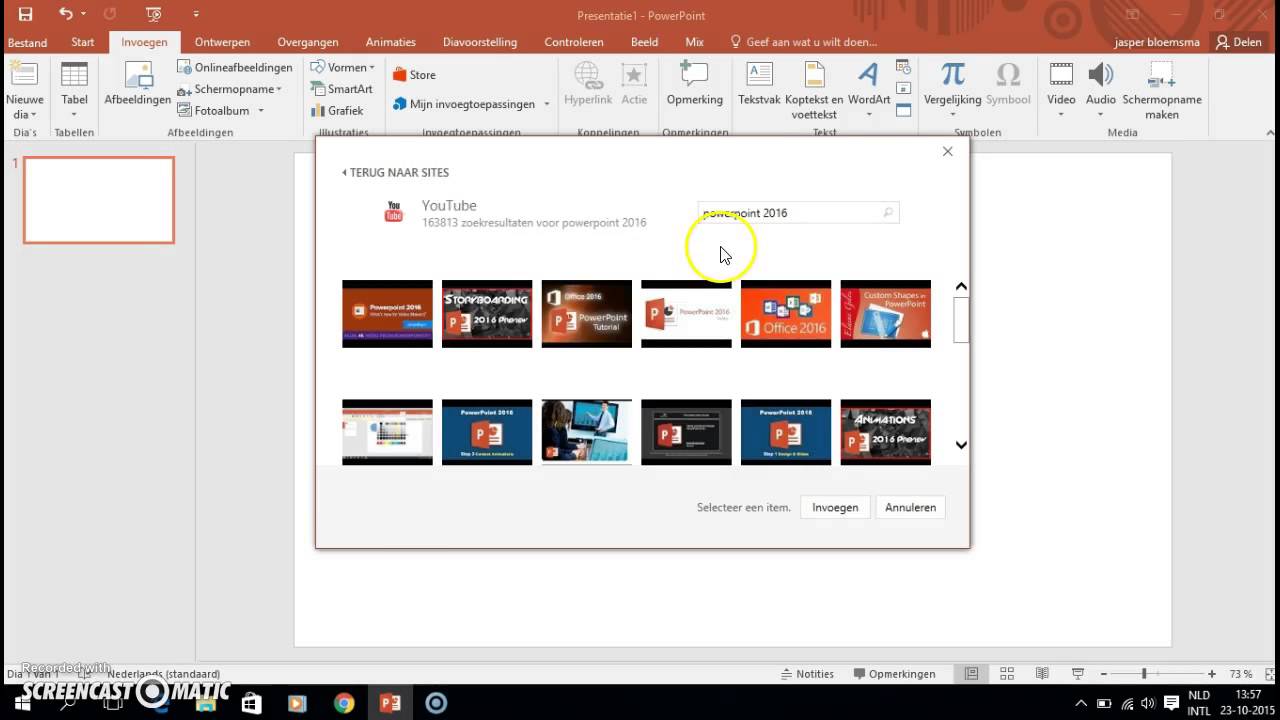This screenshot has width=1280, height=720.
Task: Open the Vormen shapes dropdown
Action: point(342,67)
